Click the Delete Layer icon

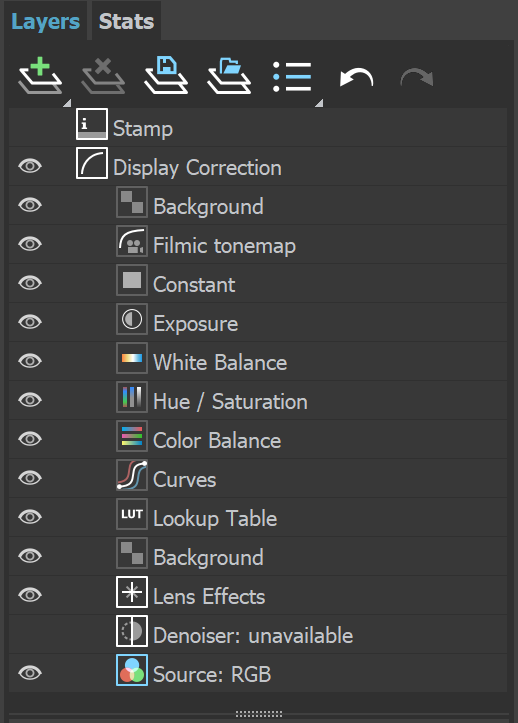[x=103, y=76]
